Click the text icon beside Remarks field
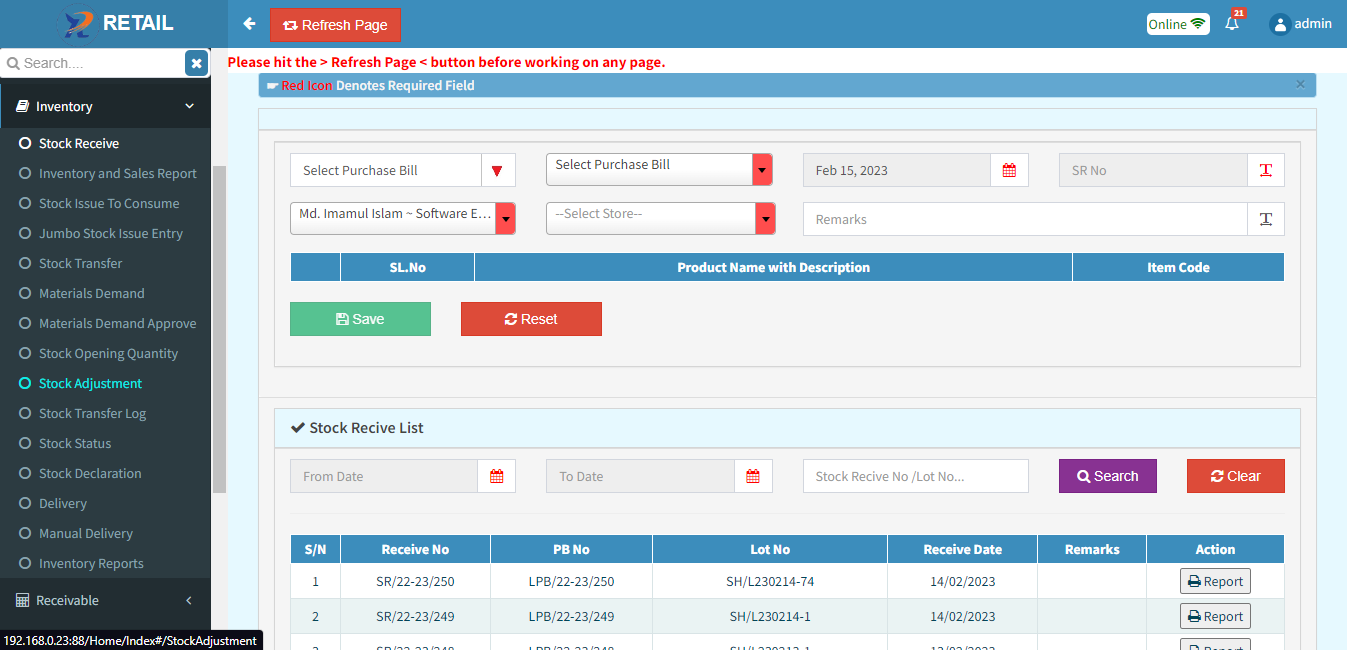 [x=1265, y=219]
